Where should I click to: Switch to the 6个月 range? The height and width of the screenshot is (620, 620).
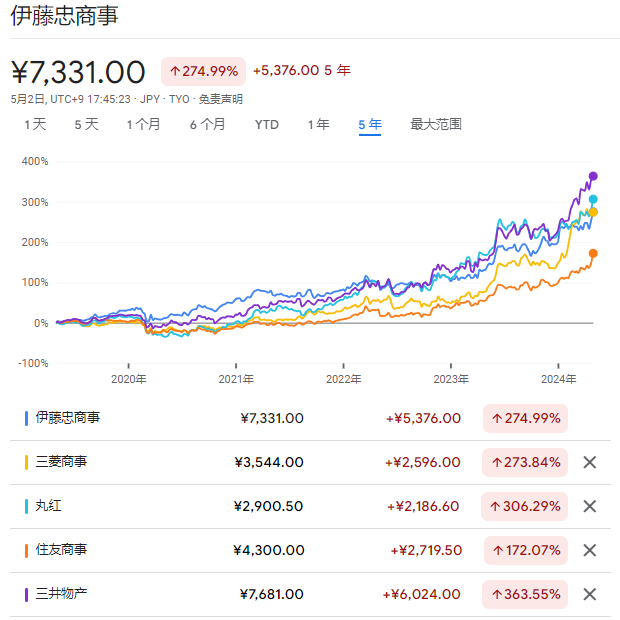click(x=208, y=124)
